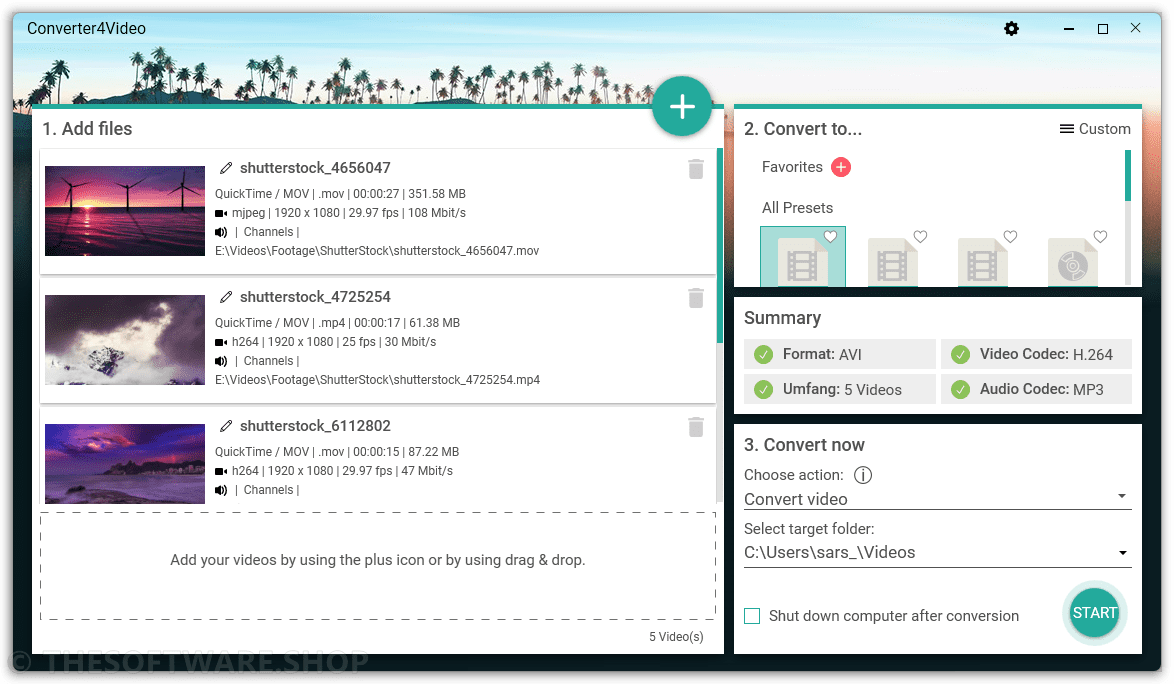Click the Video Codec: H.264 summary item

tap(1036, 354)
